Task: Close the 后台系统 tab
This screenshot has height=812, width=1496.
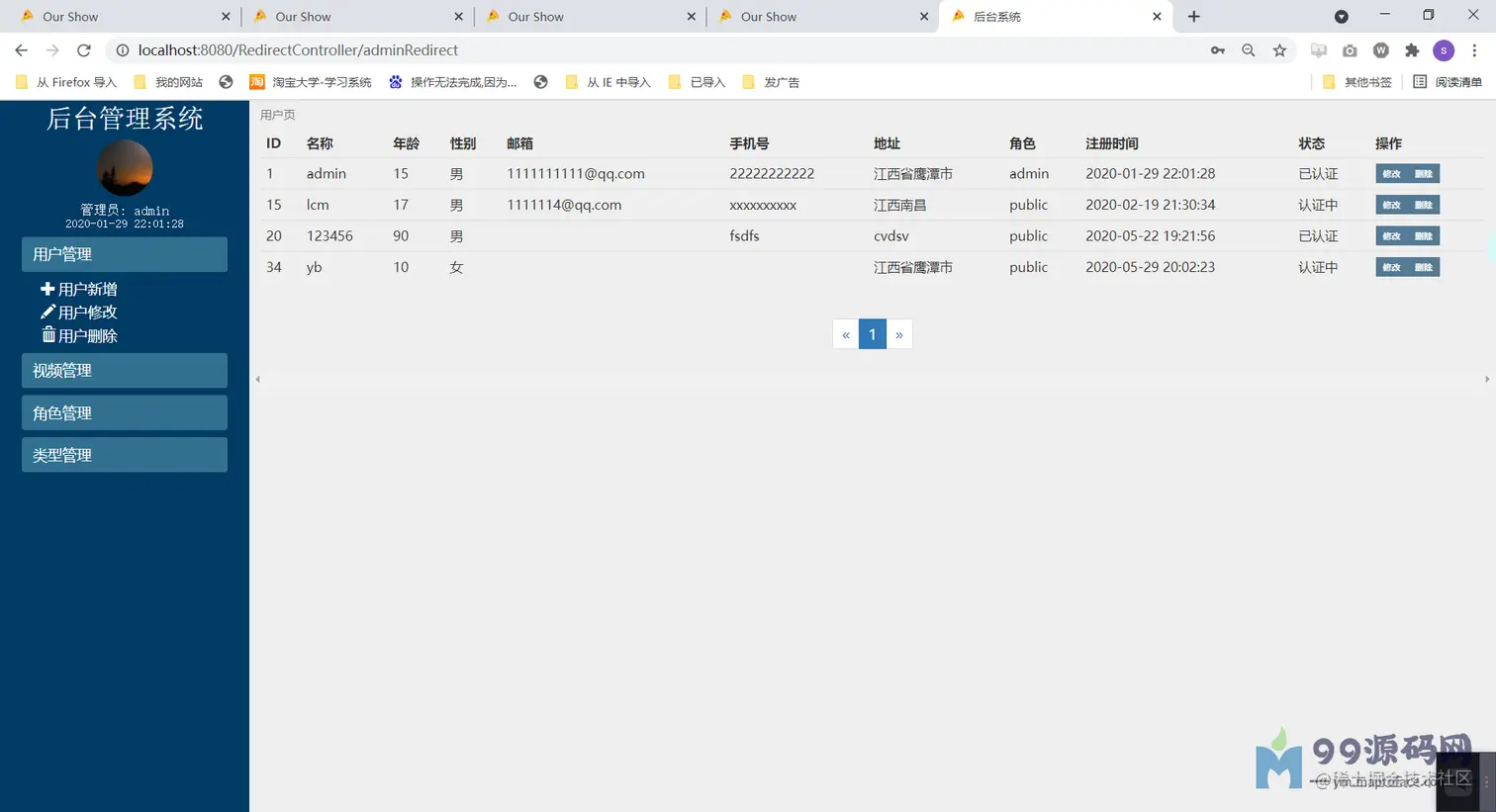Action: 1157,17
